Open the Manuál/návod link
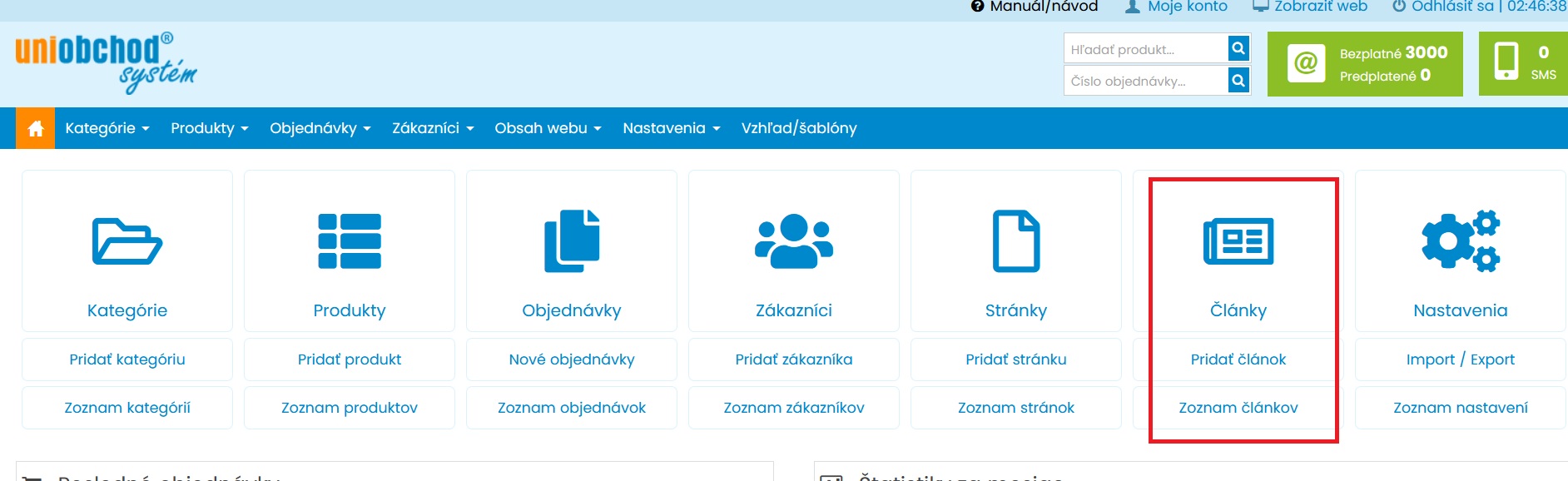This screenshot has width=1568, height=481. [1035, 7]
